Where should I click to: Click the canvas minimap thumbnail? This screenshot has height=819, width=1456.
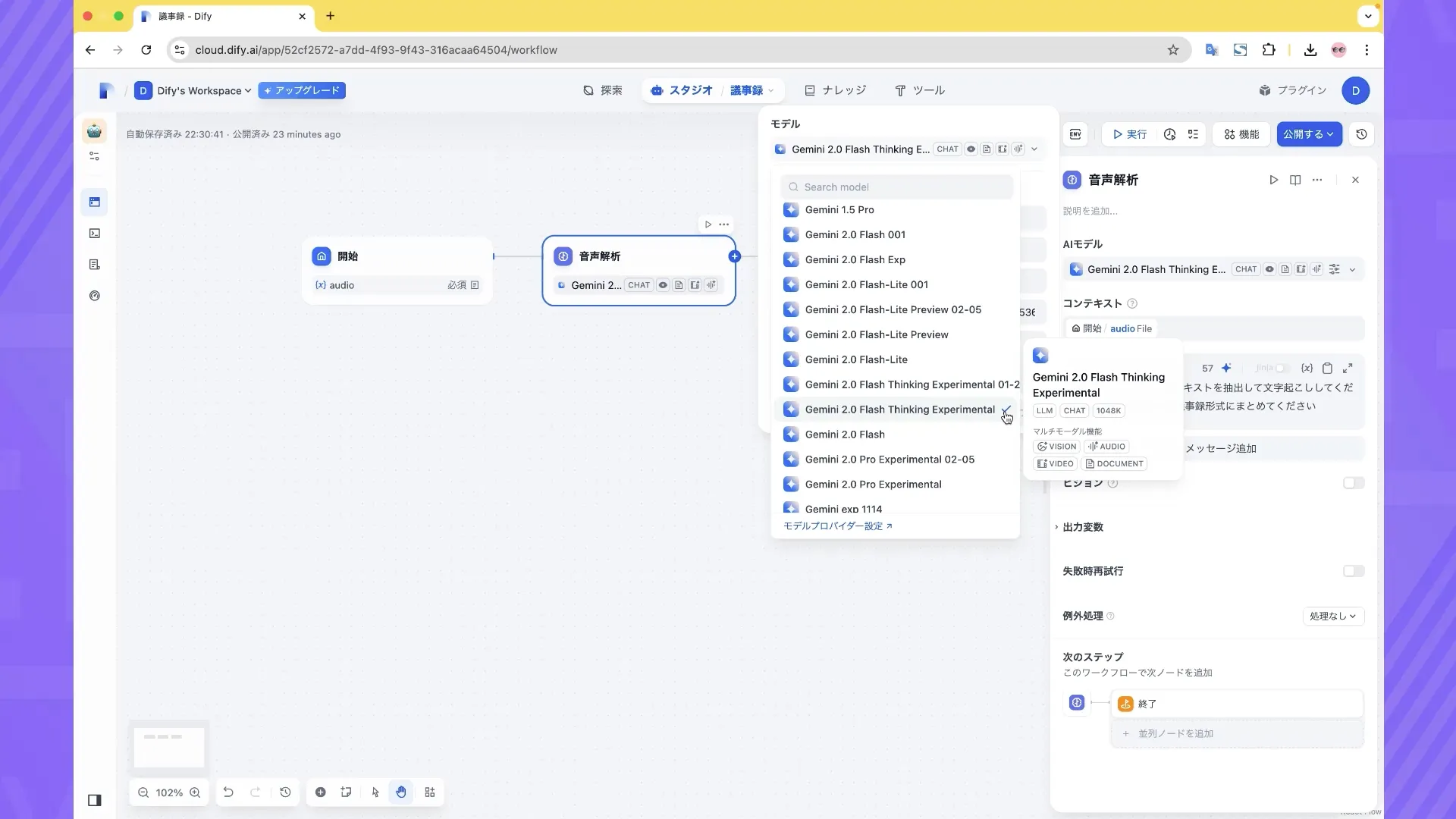(x=169, y=747)
